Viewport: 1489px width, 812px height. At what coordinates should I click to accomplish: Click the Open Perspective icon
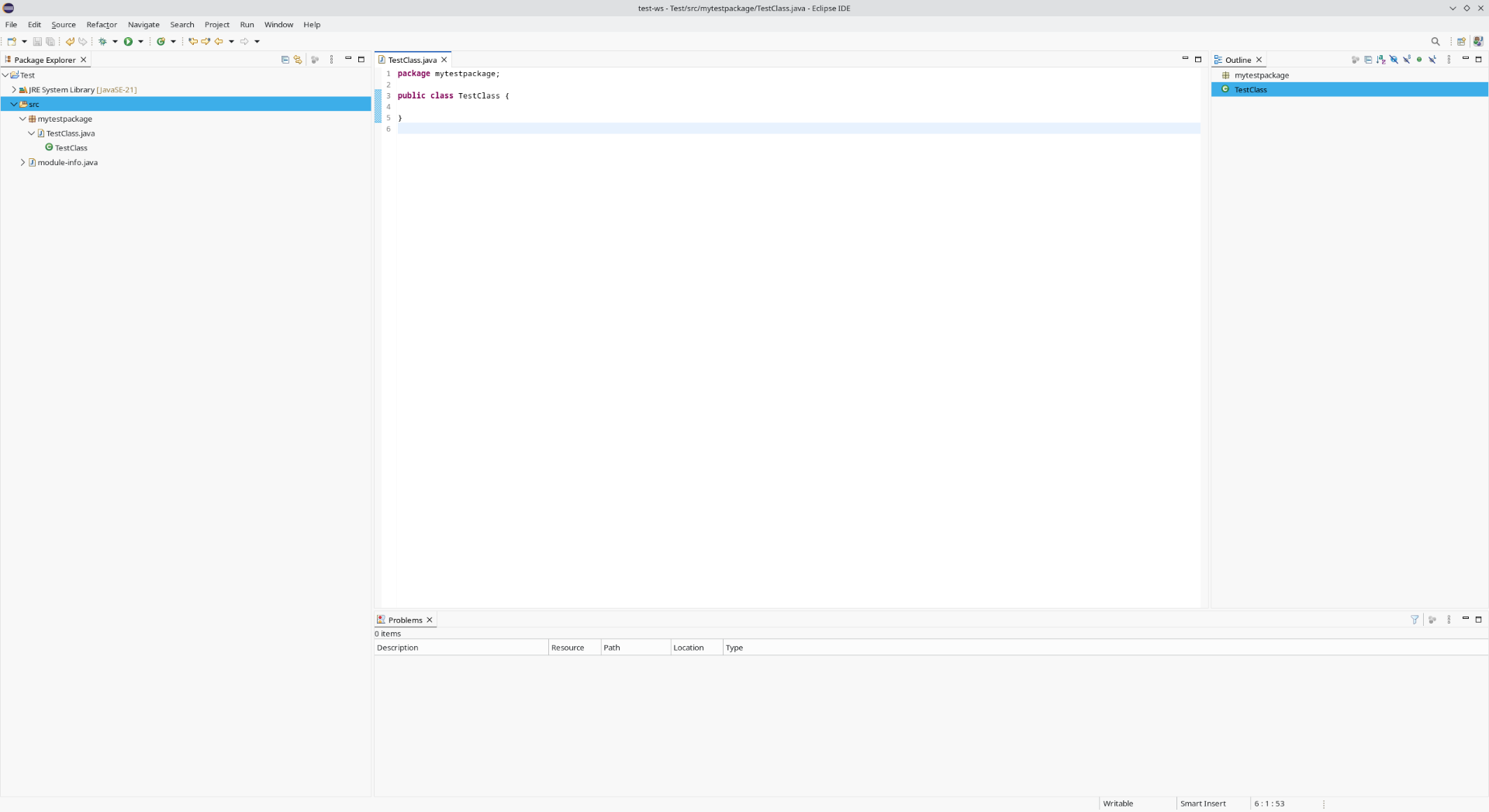1461,42
